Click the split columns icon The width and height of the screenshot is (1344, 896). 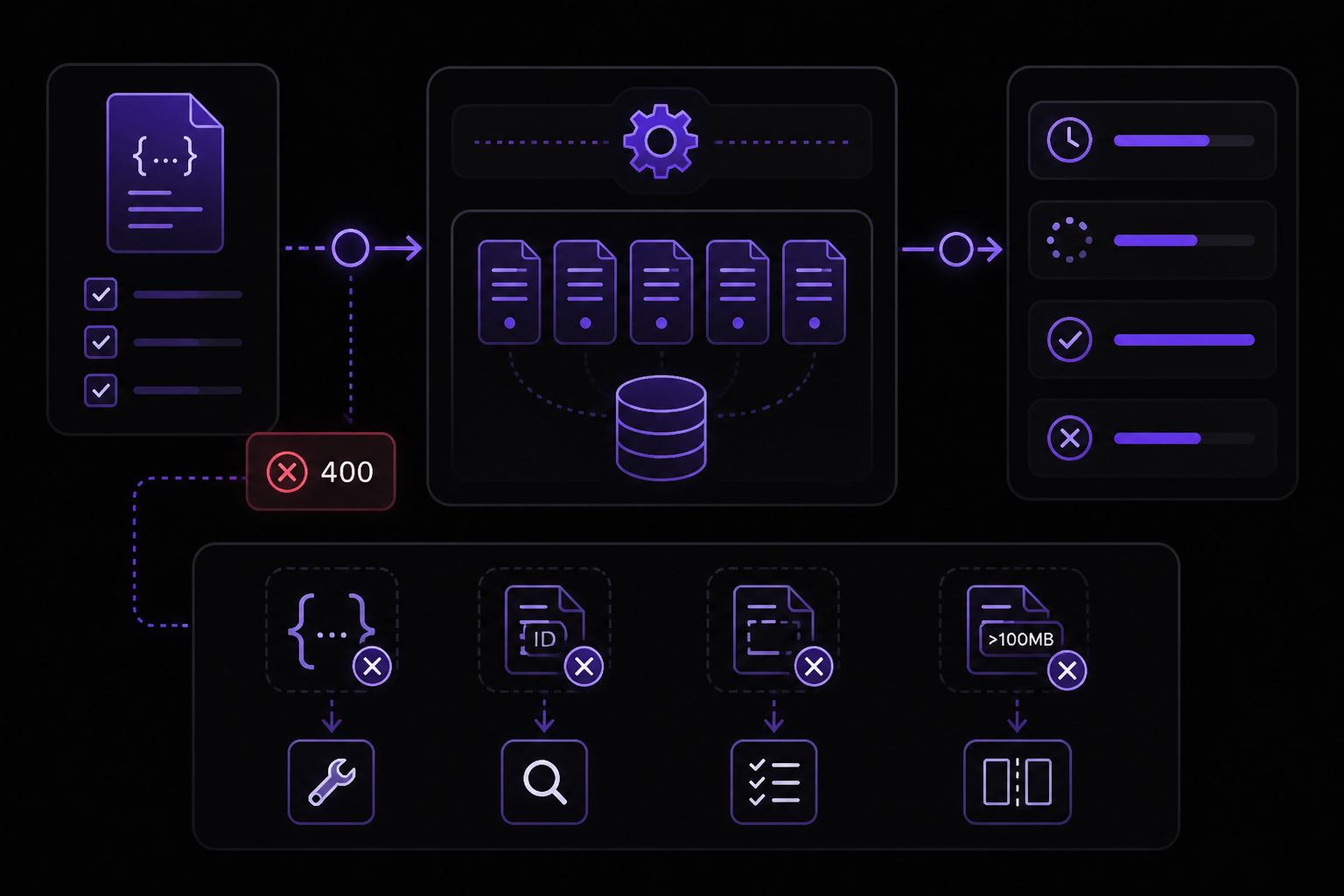pyautogui.click(x=1017, y=781)
